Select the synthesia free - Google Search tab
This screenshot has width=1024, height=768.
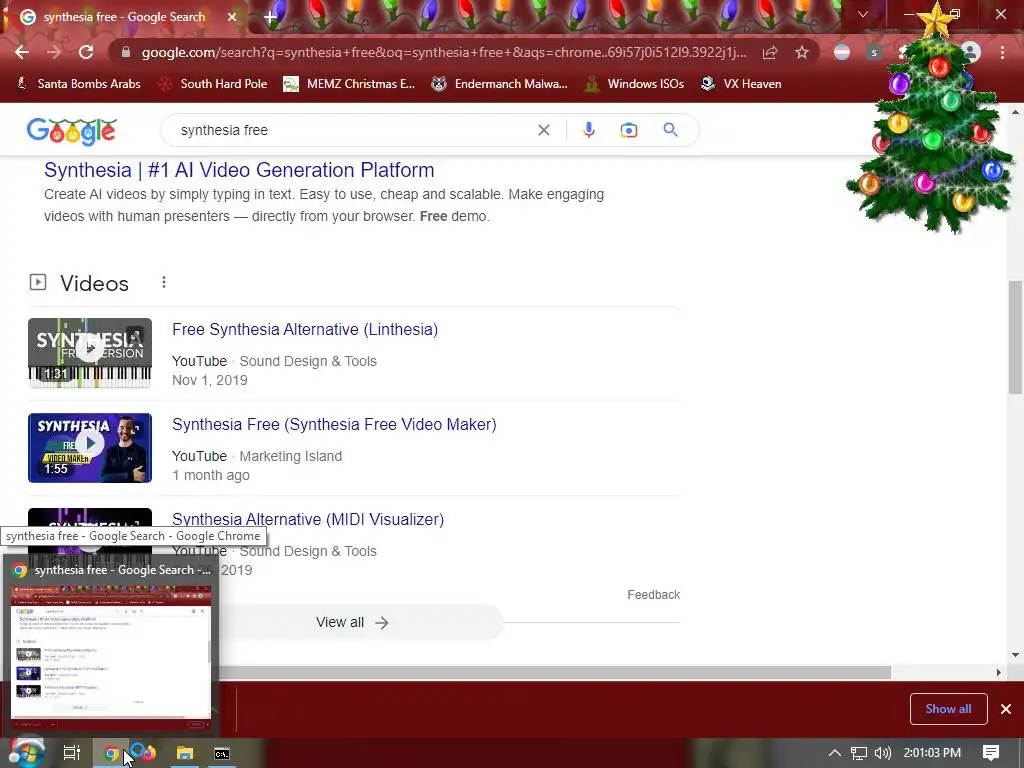[x=124, y=17]
